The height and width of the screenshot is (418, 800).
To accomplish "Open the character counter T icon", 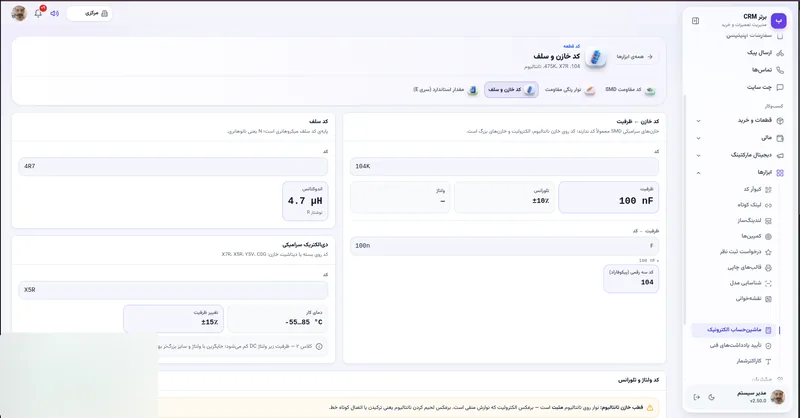I will pyautogui.click(x=768, y=361).
